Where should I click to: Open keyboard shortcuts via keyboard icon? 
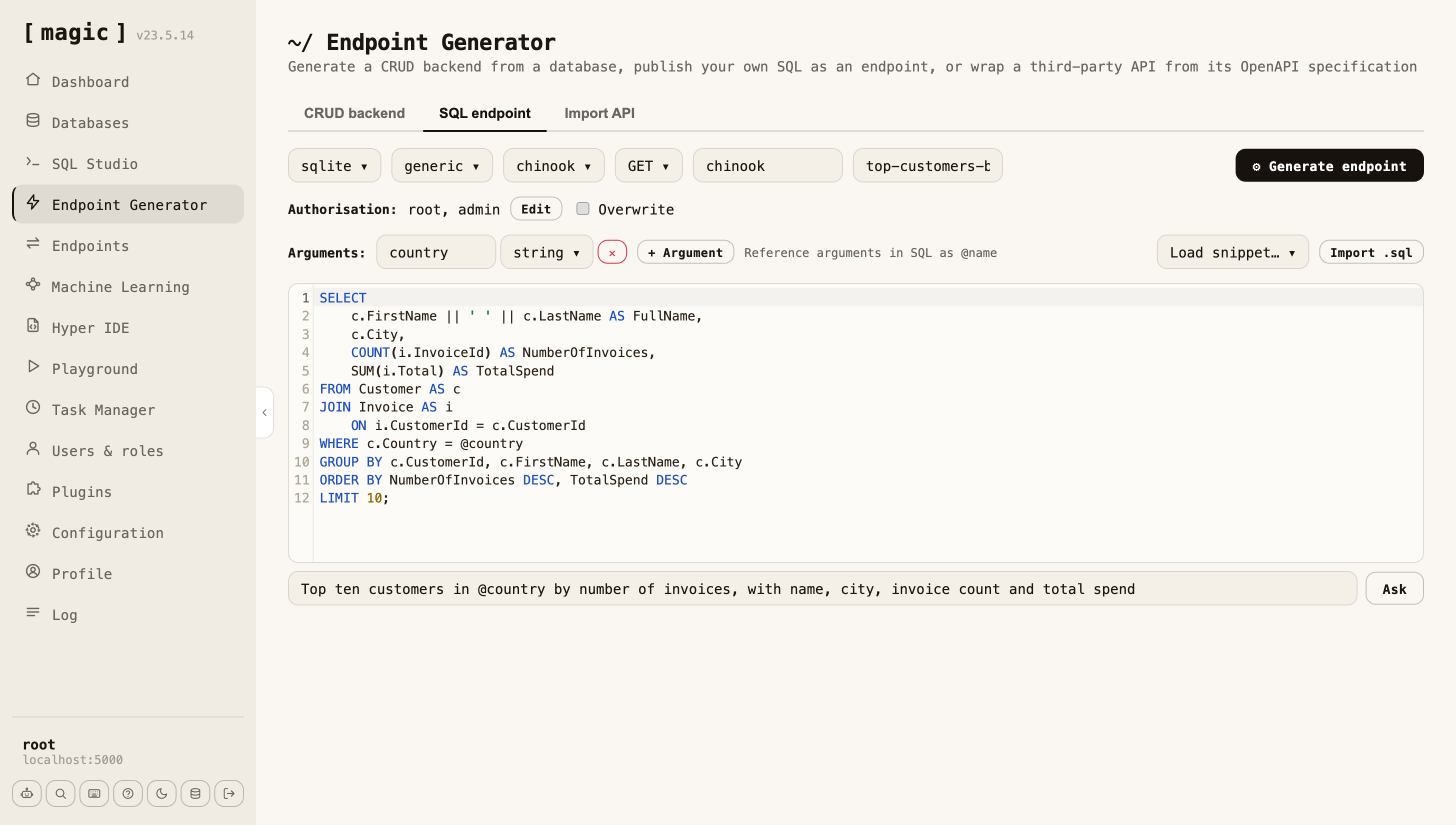pyautogui.click(x=94, y=793)
